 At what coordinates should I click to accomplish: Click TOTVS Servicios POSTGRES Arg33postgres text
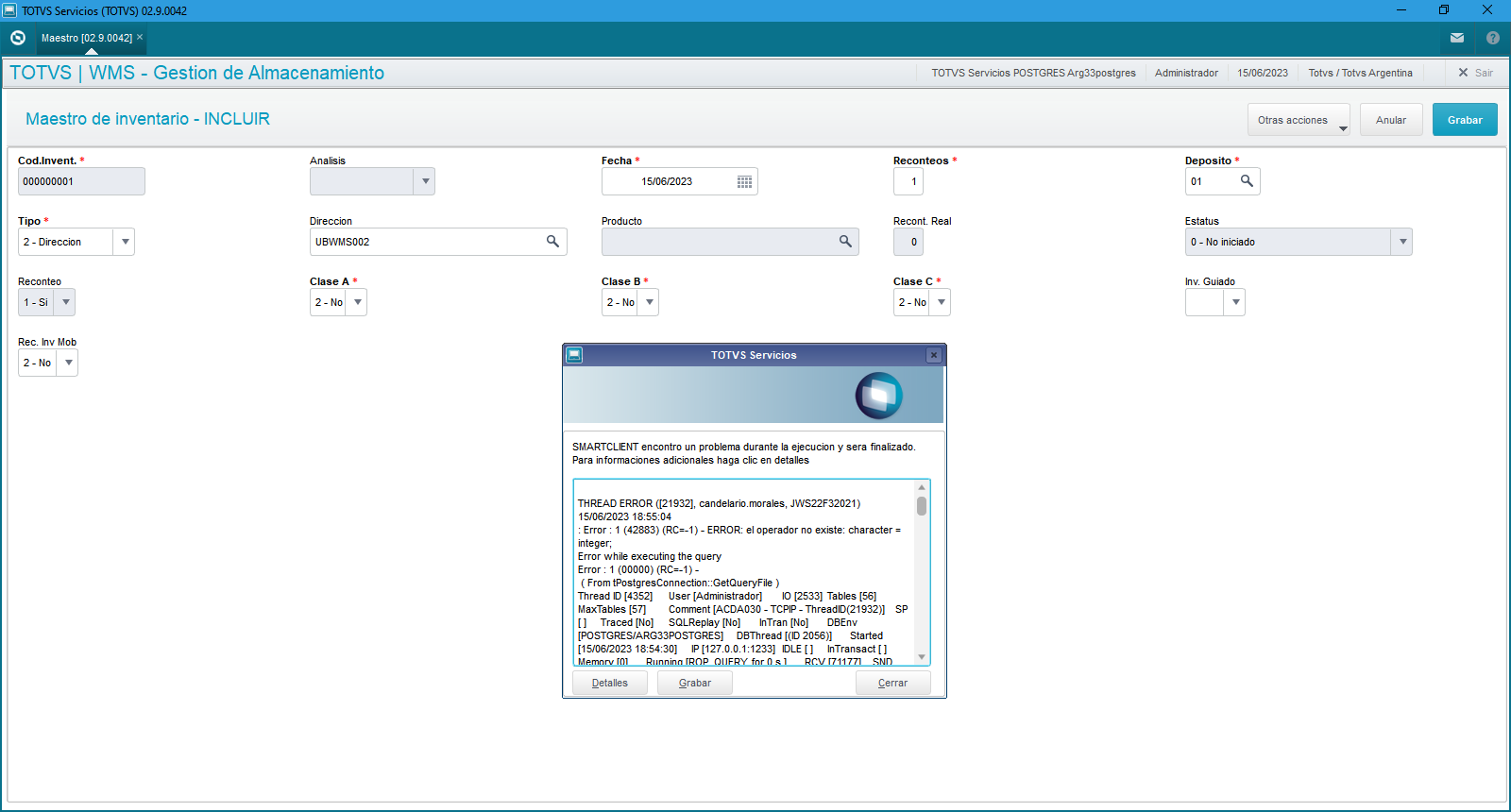click(1033, 73)
